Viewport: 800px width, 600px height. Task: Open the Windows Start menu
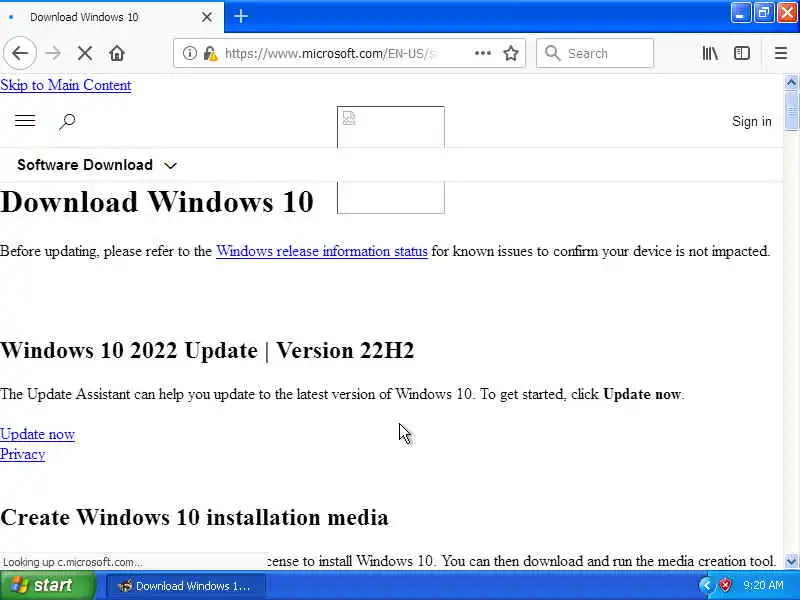coord(48,585)
